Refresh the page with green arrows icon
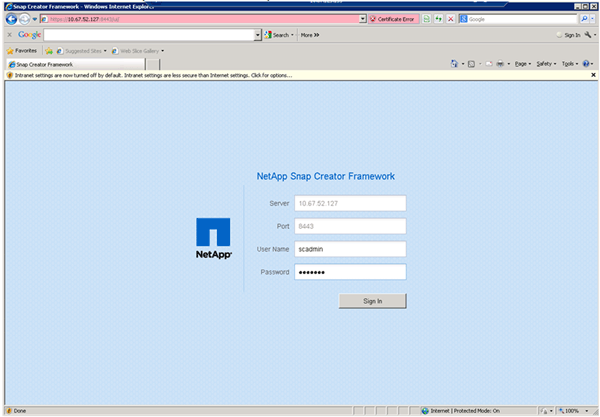Image resolution: width=600 pixels, height=417 pixels. 439,19
